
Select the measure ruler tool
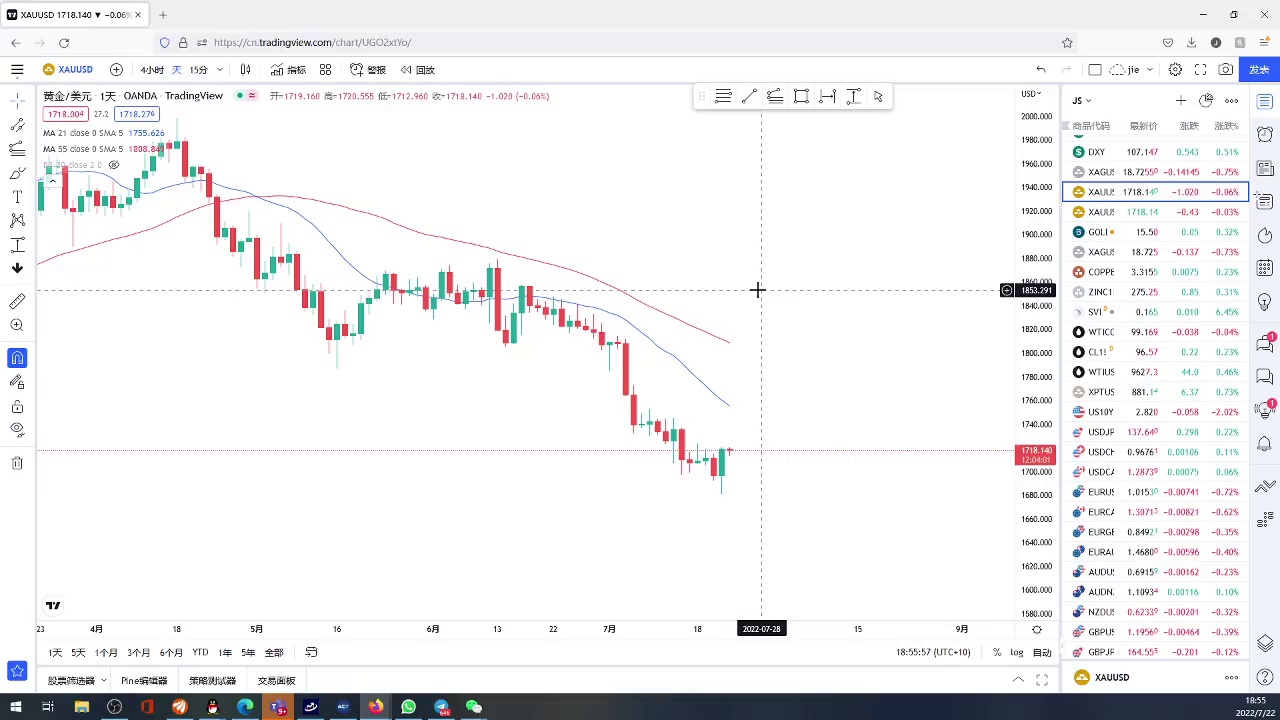coord(17,301)
